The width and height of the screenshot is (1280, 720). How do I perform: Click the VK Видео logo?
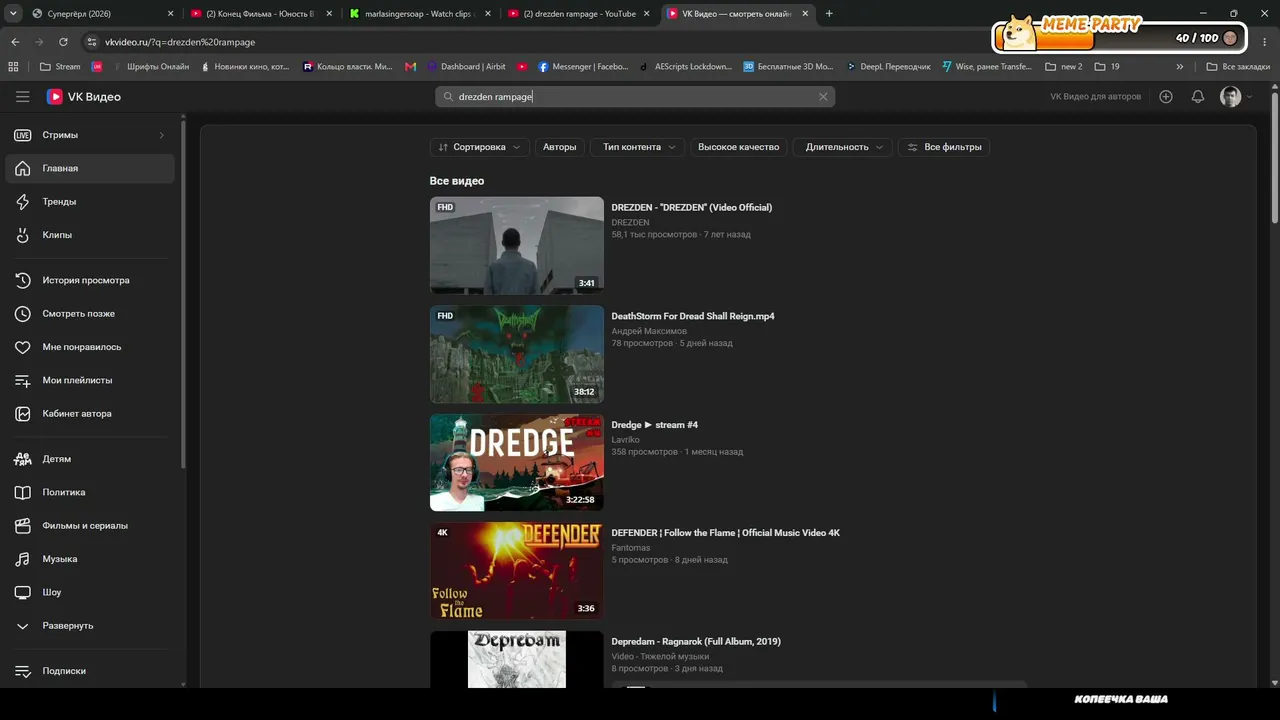pos(84,97)
